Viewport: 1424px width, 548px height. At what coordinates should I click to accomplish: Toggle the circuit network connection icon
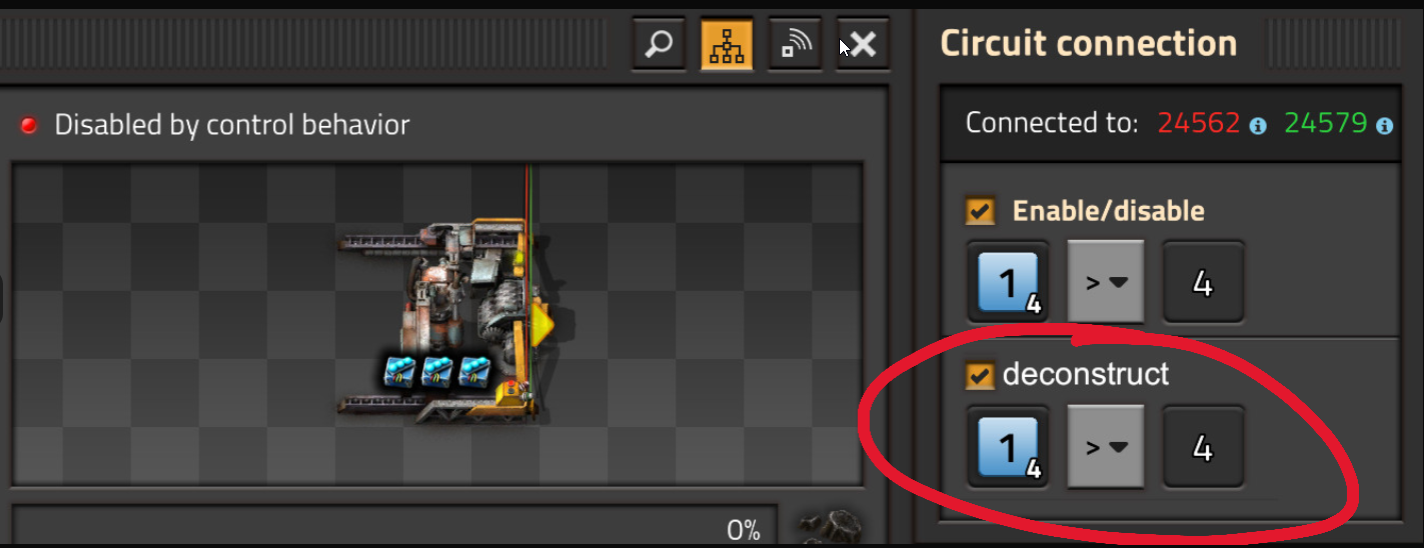point(727,45)
